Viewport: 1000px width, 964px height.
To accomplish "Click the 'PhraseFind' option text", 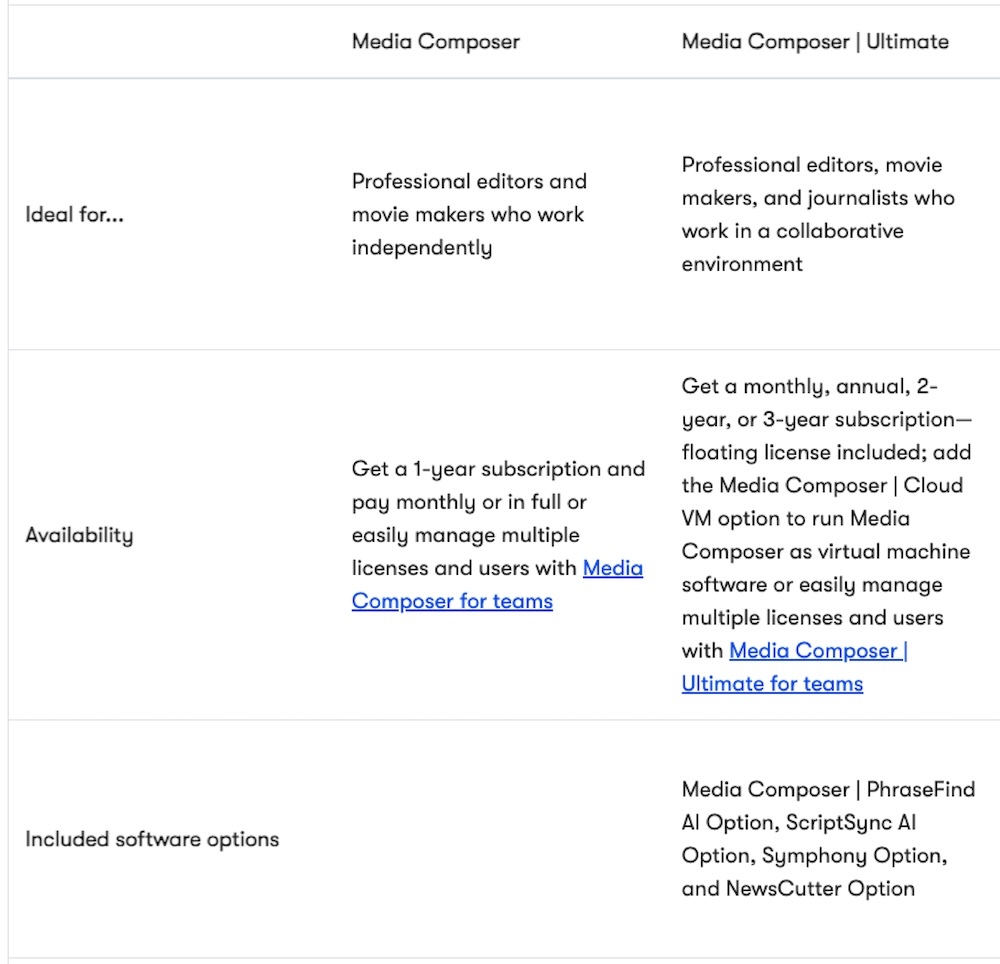I will (x=921, y=789).
